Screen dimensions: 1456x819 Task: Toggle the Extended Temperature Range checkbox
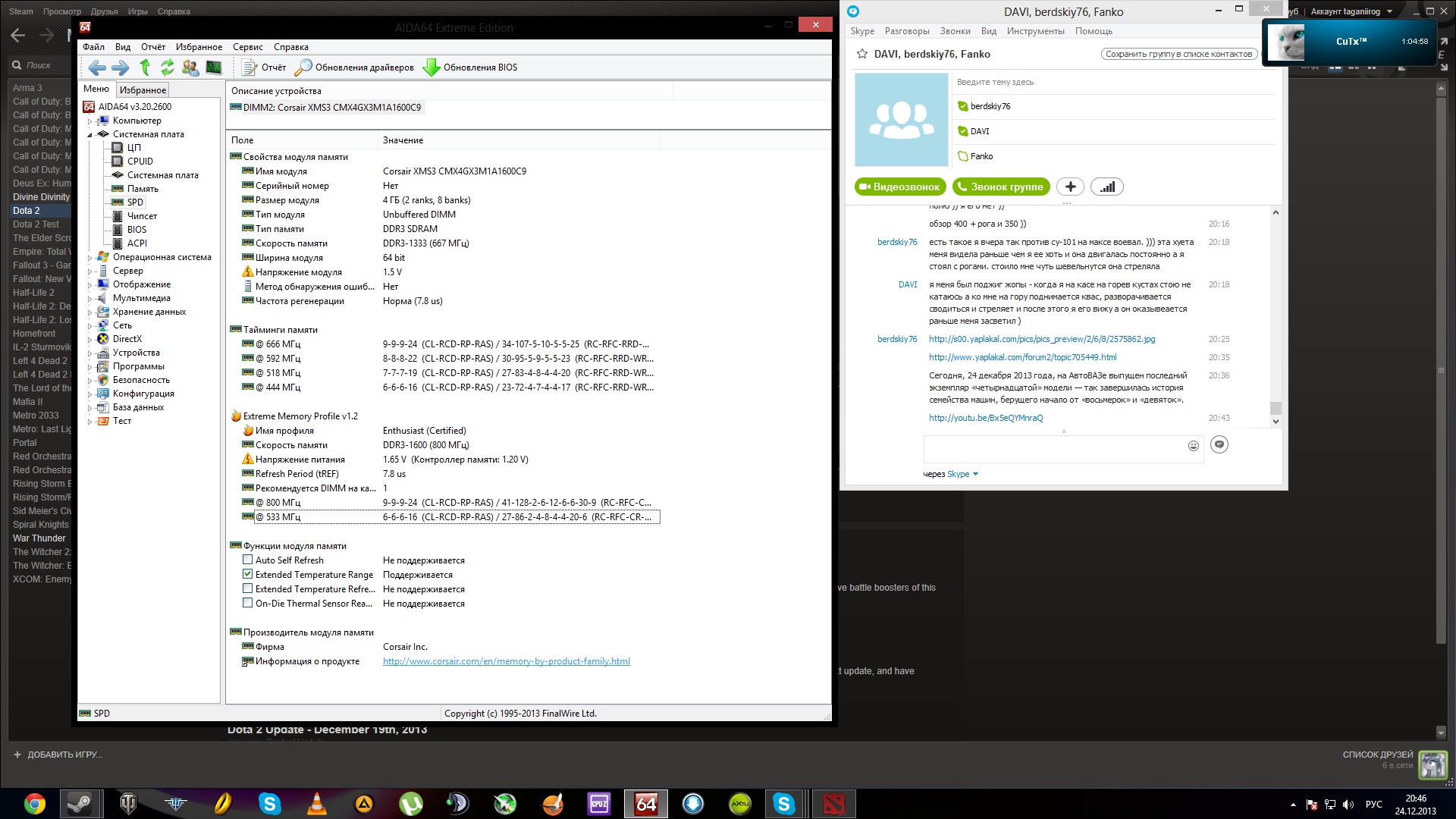coord(247,575)
